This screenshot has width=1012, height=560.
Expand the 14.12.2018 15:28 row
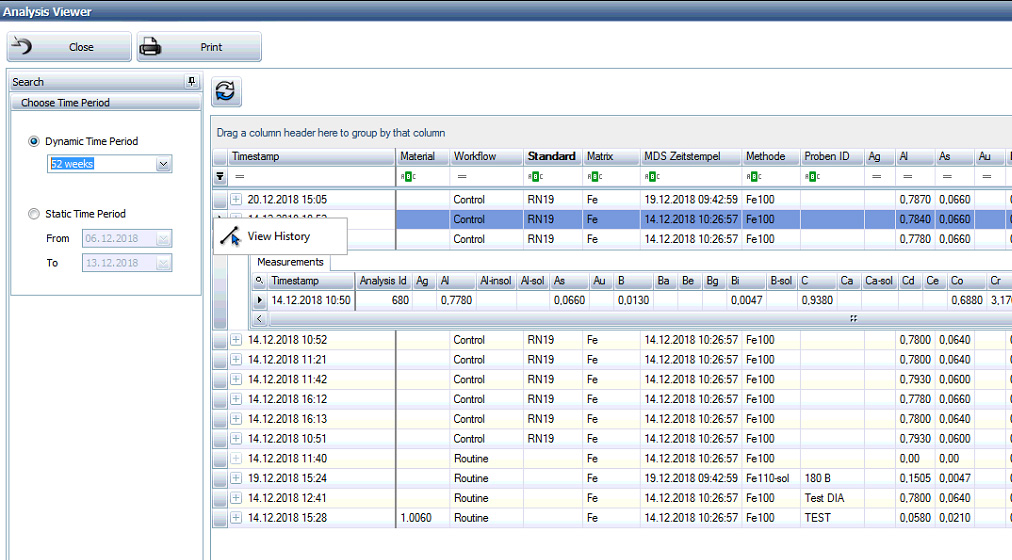pyautogui.click(x=237, y=518)
